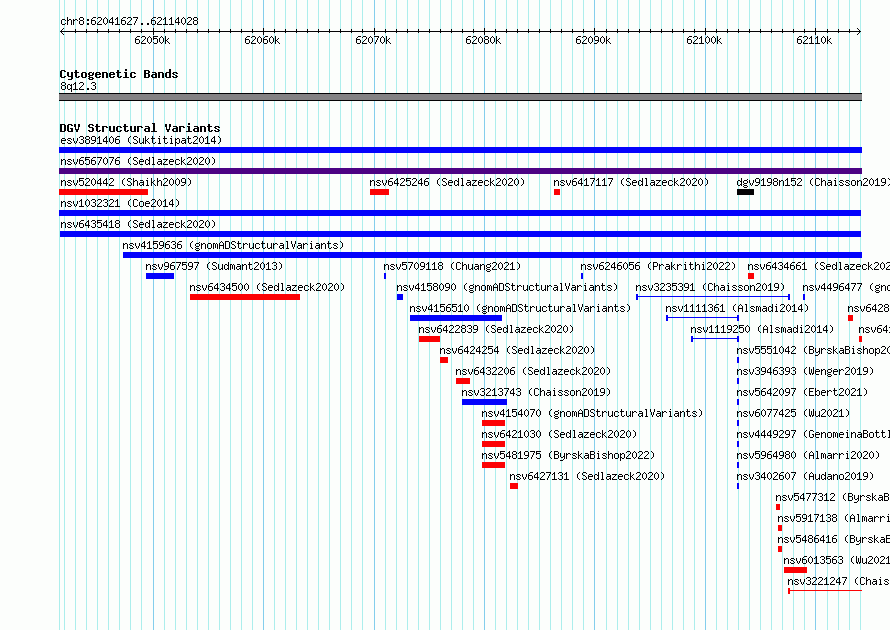Click the nsv6432206 (Sedlazeck2020) label
Image resolution: width=890 pixels, height=630 pixels.
tap(533, 371)
